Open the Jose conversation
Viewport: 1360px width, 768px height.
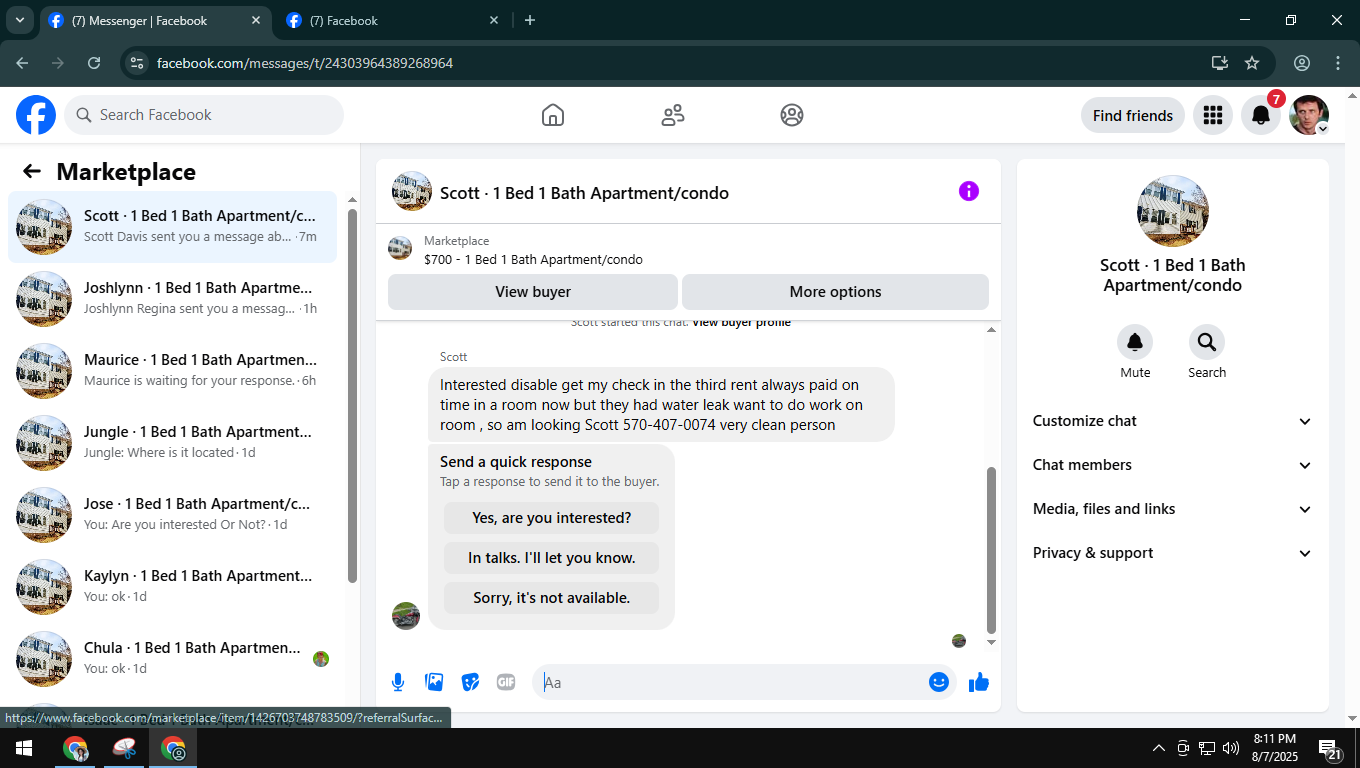pyautogui.click(x=173, y=515)
